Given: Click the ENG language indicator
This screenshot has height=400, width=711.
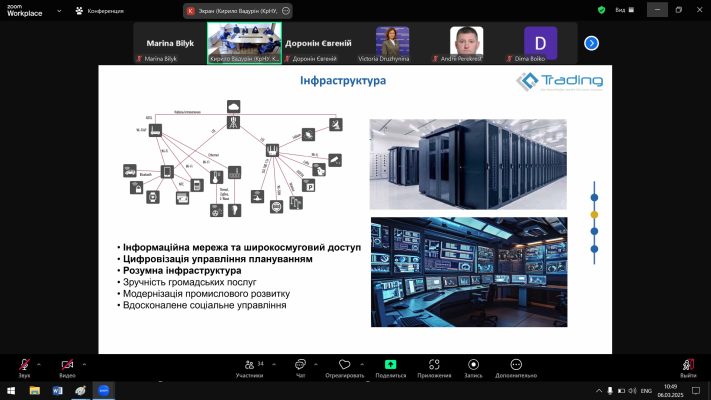Looking at the screenshot, I should pyautogui.click(x=646, y=390).
